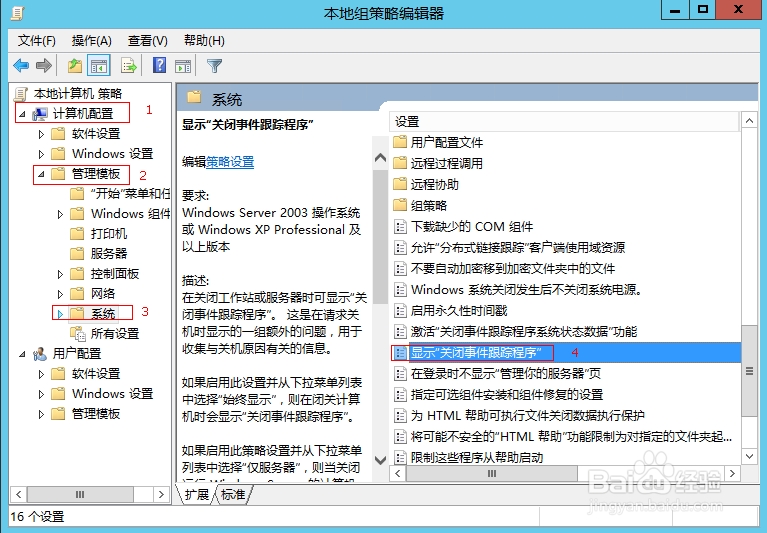This screenshot has height=533, width=767.
Task: Click the computer icon beside 计算机配置
Action: [x=40, y=113]
